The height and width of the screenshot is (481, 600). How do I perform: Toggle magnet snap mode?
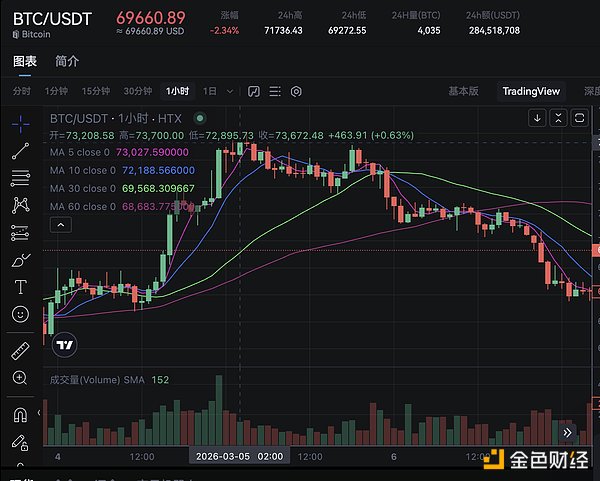point(20,414)
